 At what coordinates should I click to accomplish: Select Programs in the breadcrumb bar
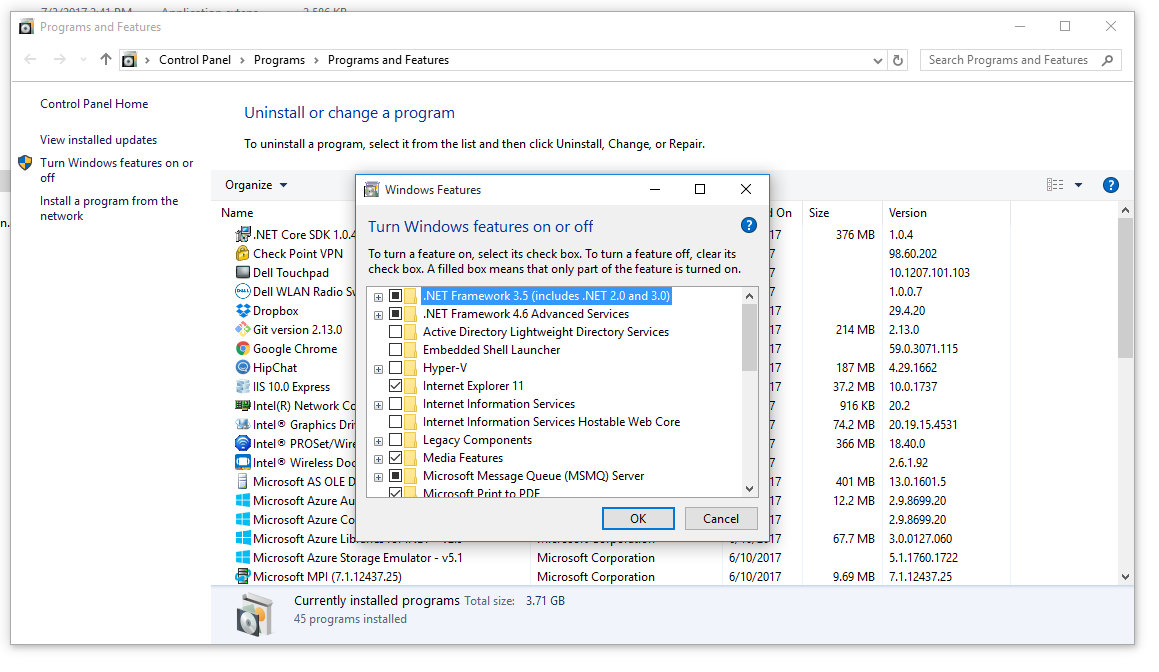tap(279, 59)
